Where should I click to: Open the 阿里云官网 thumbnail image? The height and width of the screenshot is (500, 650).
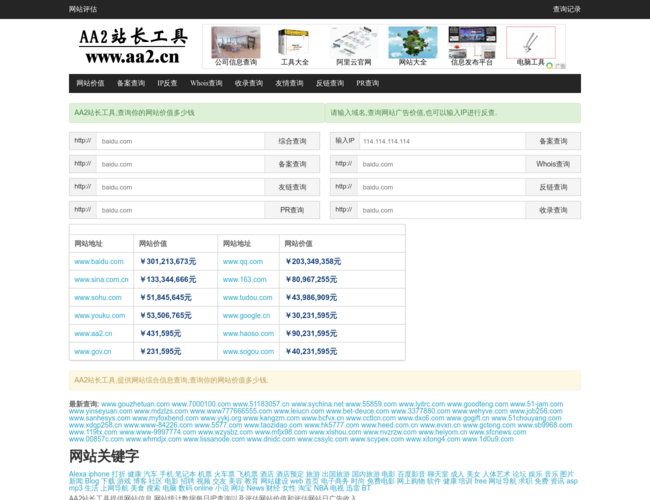354,42
